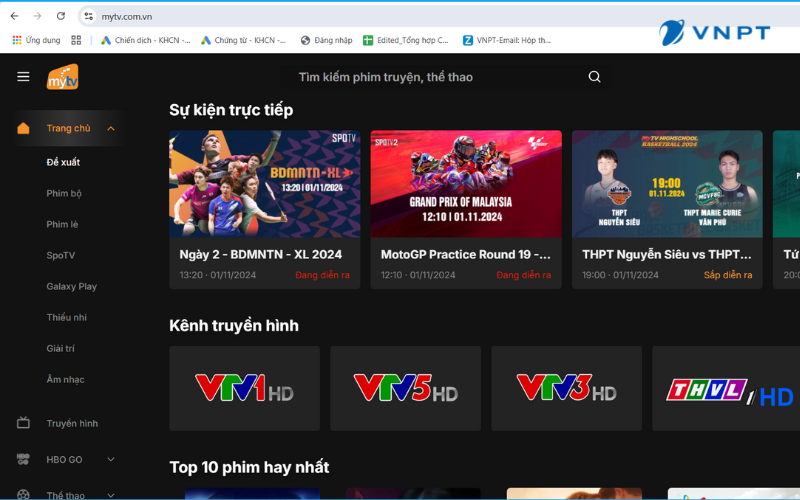The height and width of the screenshot is (500, 800).
Task: Click the browser forward arrow
Action: pos(37,16)
